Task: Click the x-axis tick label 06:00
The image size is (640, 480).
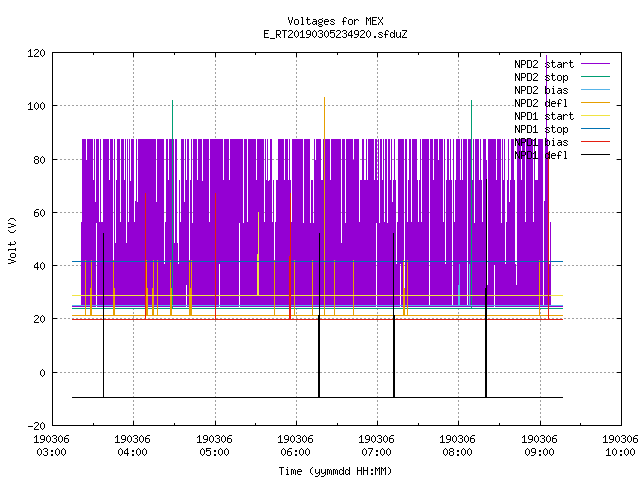Action: point(295,452)
